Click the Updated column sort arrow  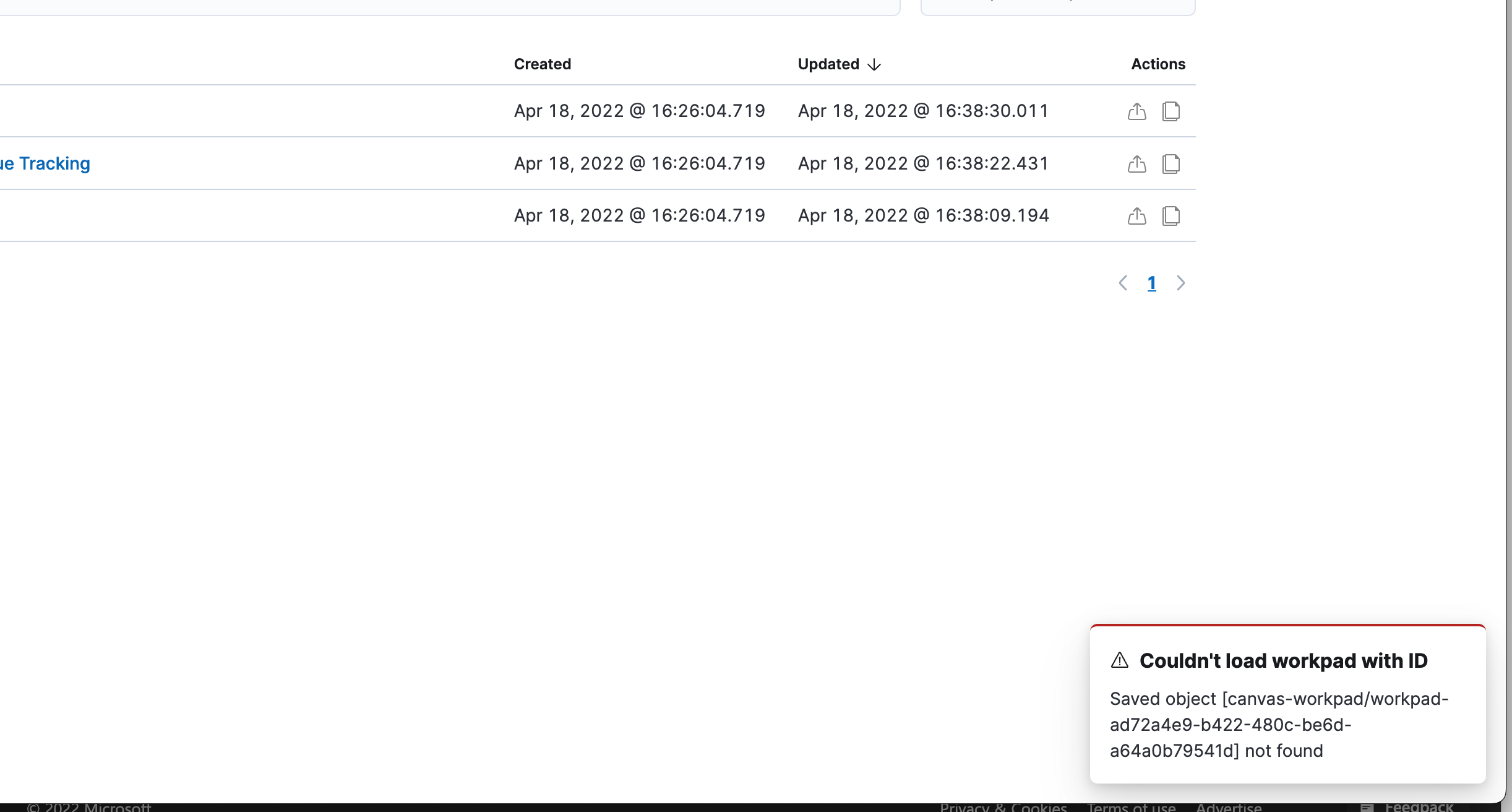874,64
